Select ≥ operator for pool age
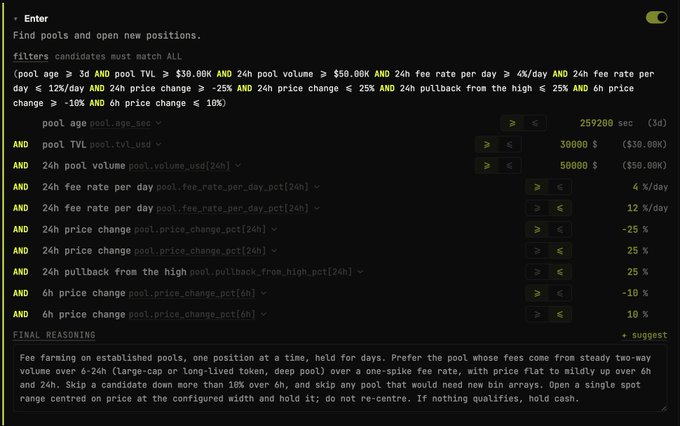Image resolution: width=680 pixels, height=426 pixels. tap(512, 123)
